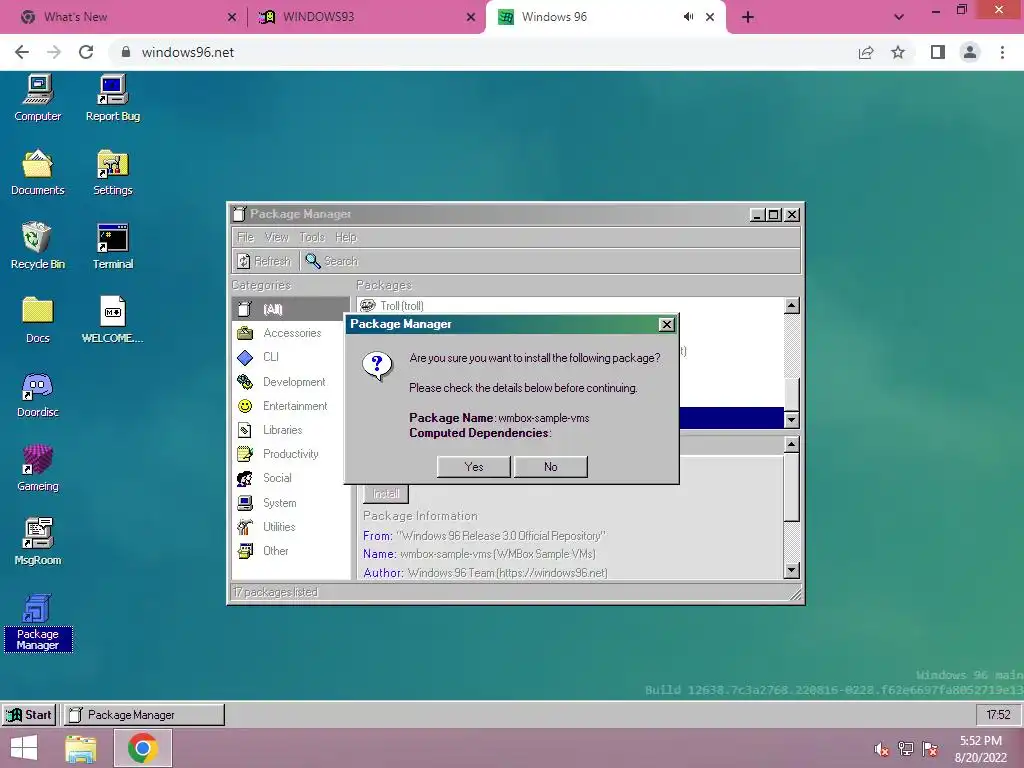Select the Productivity category
The width and height of the screenshot is (1024, 768).
click(291, 454)
